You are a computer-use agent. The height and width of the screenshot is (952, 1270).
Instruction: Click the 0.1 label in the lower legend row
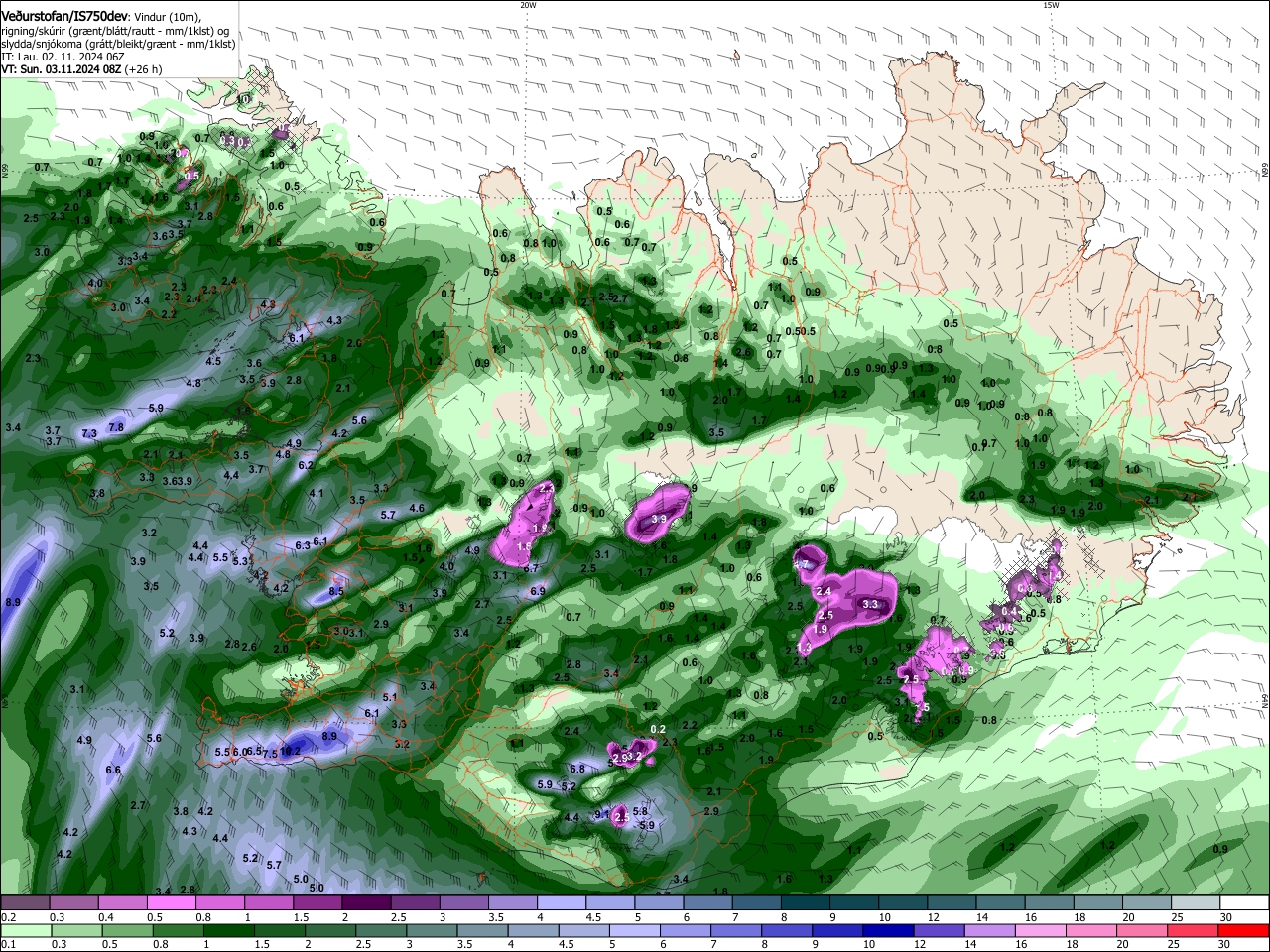(x=7, y=945)
